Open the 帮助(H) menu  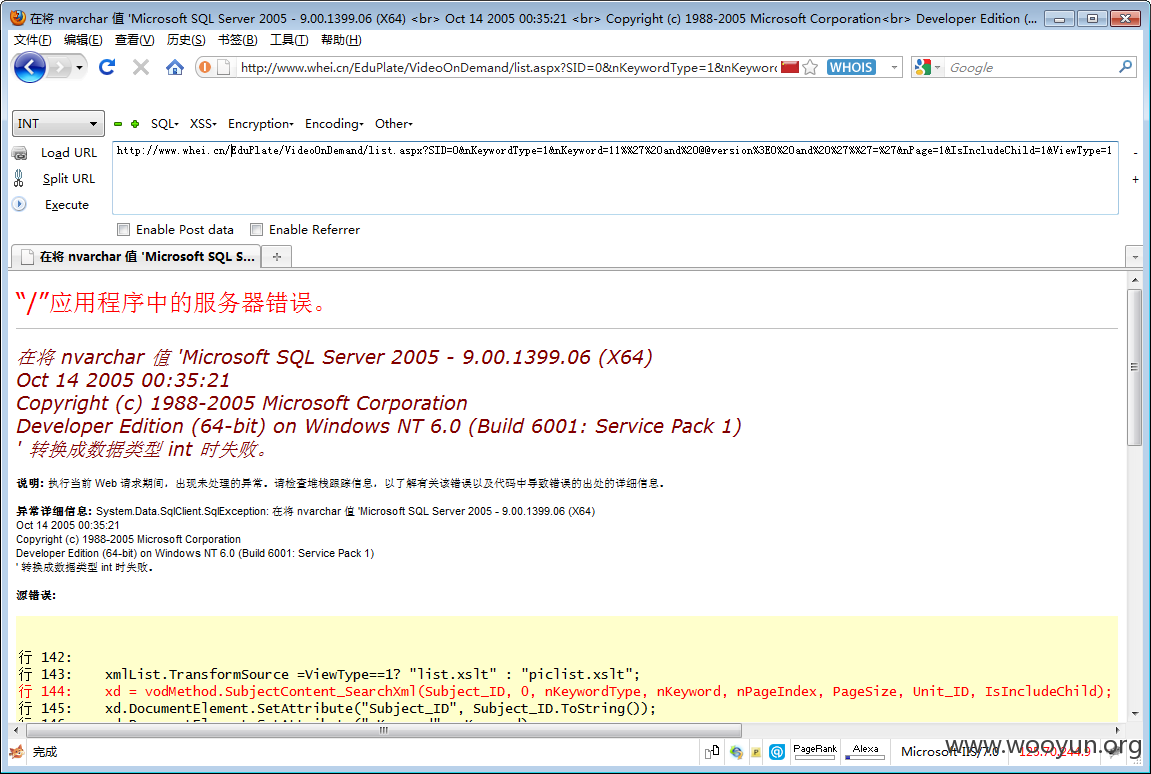(x=341, y=40)
